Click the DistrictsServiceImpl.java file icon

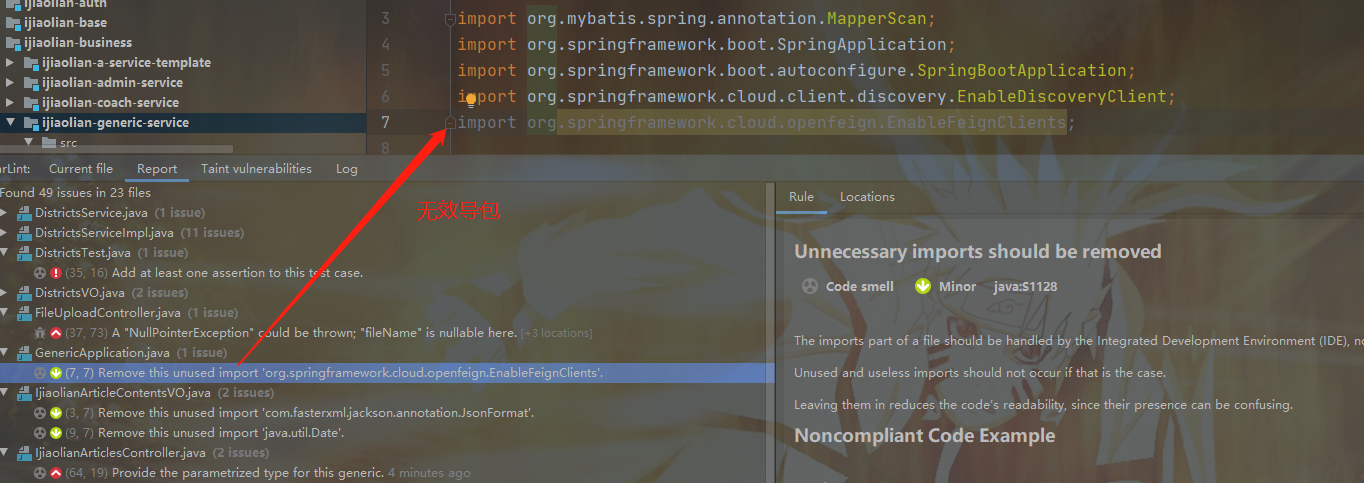point(24,233)
